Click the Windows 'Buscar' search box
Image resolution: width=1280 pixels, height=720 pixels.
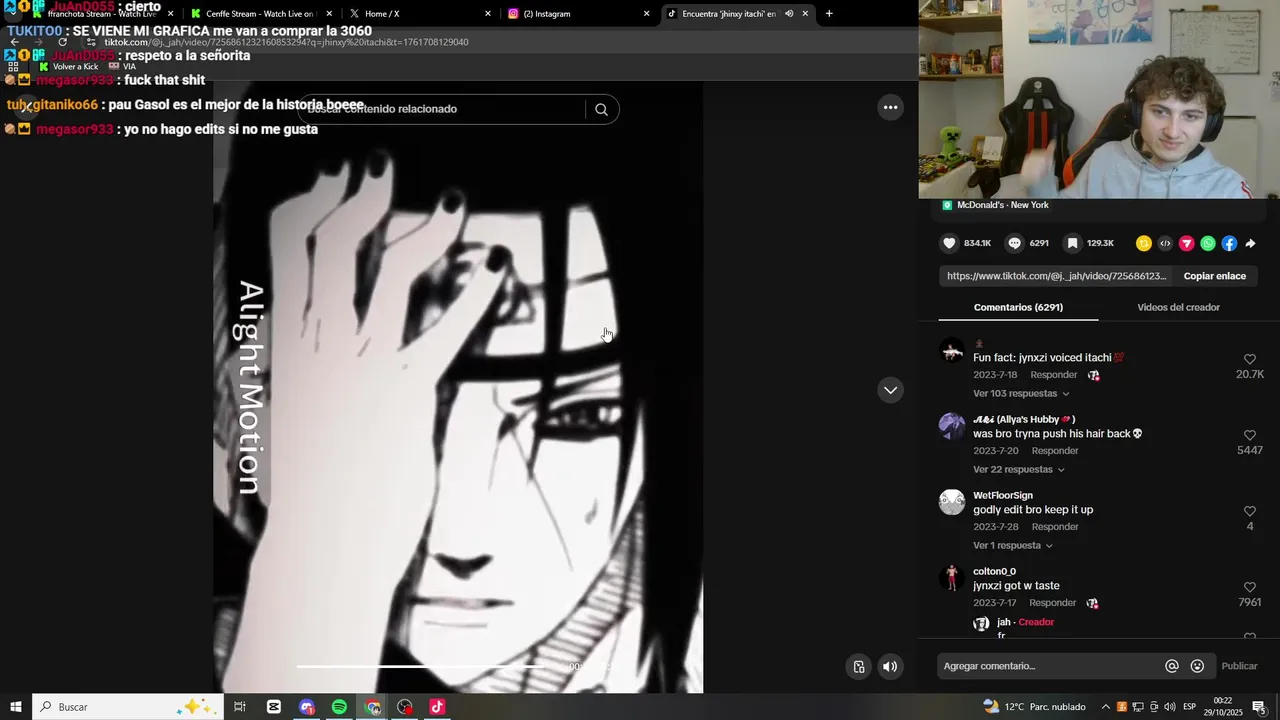pyautogui.click(x=128, y=707)
